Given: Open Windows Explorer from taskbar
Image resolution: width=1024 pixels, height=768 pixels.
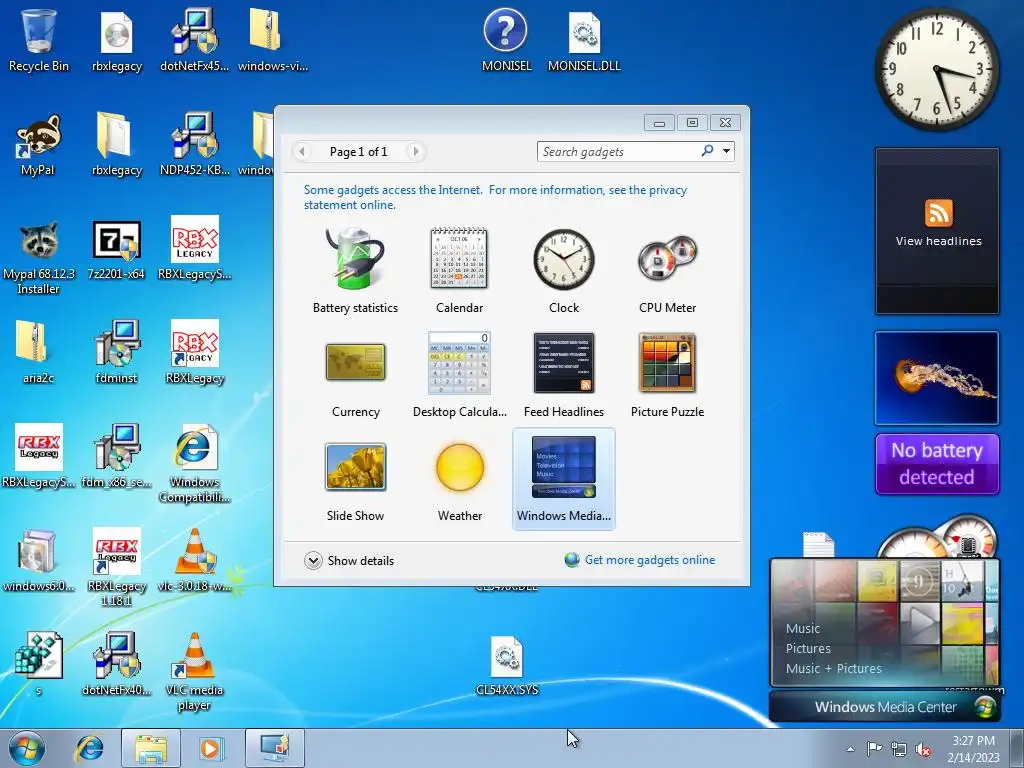Looking at the screenshot, I should (x=150, y=748).
